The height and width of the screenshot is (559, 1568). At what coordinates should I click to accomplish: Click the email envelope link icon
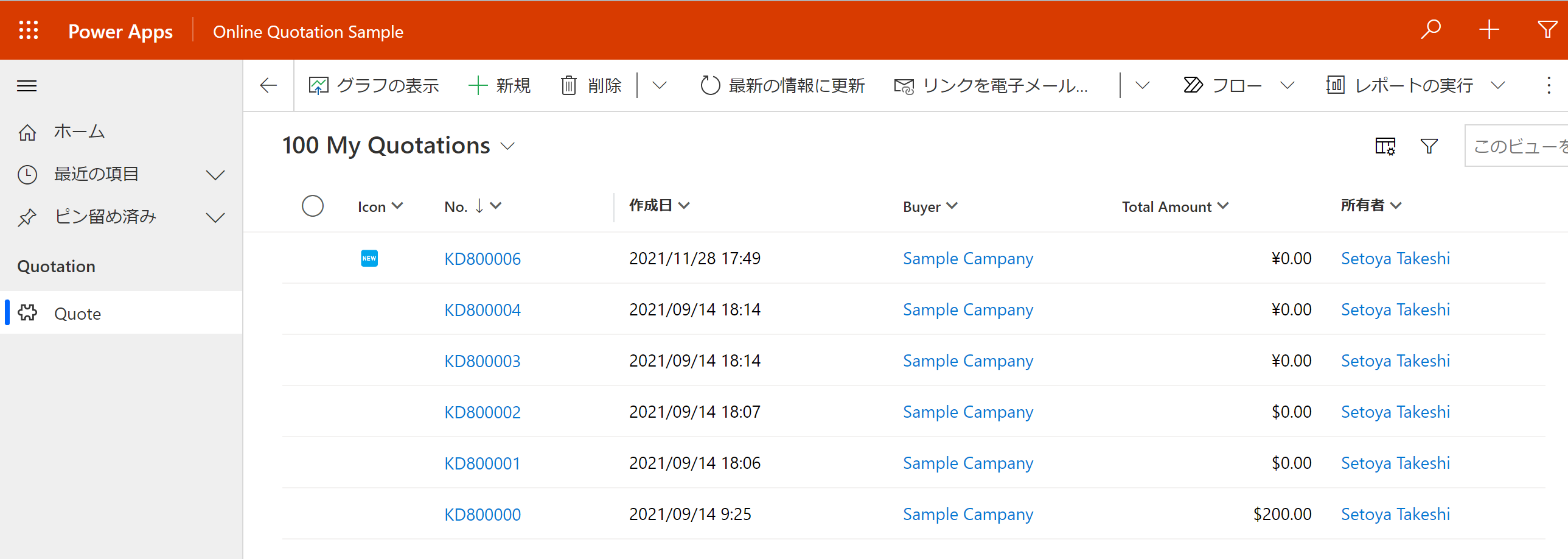(x=904, y=86)
